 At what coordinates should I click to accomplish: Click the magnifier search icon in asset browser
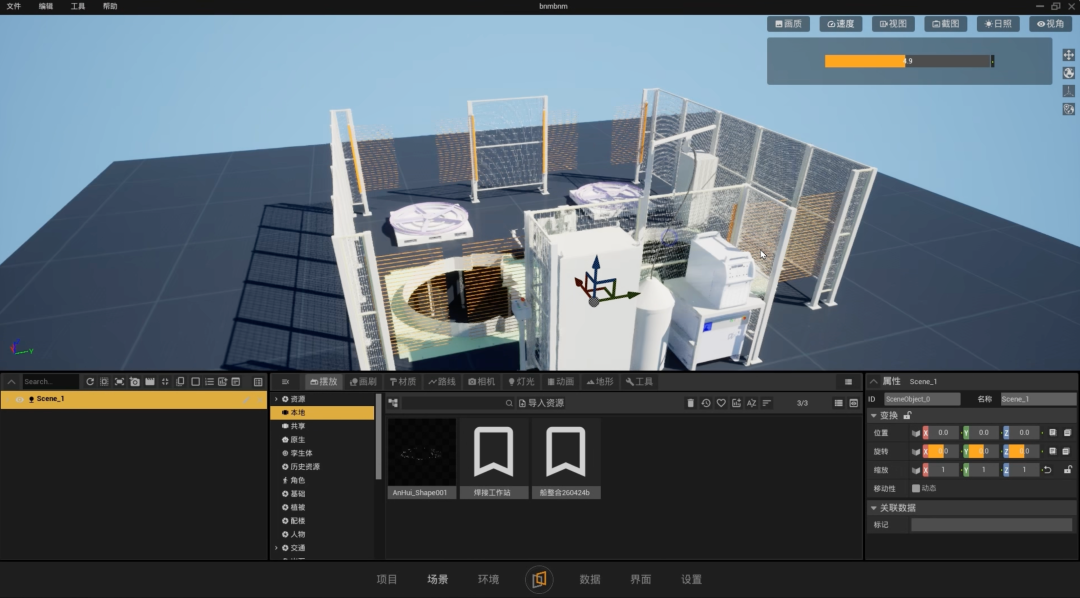point(509,403)
